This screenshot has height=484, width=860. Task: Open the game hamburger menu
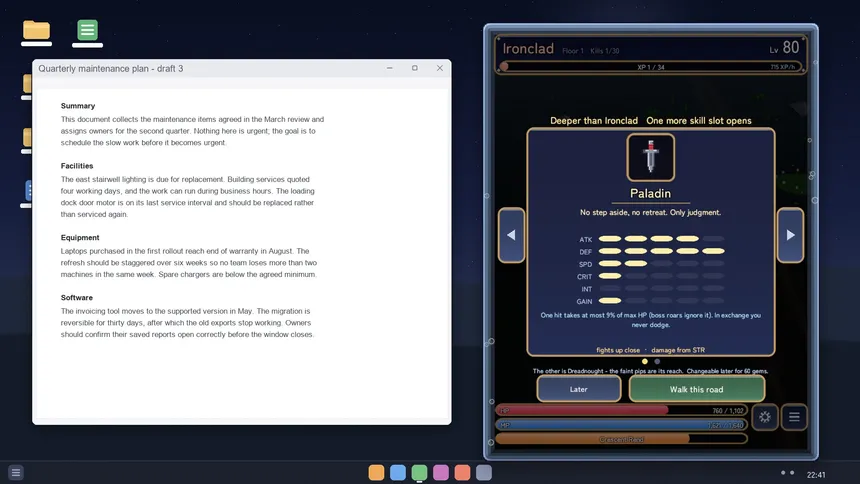pyautogui.click(x=794, y=417)
